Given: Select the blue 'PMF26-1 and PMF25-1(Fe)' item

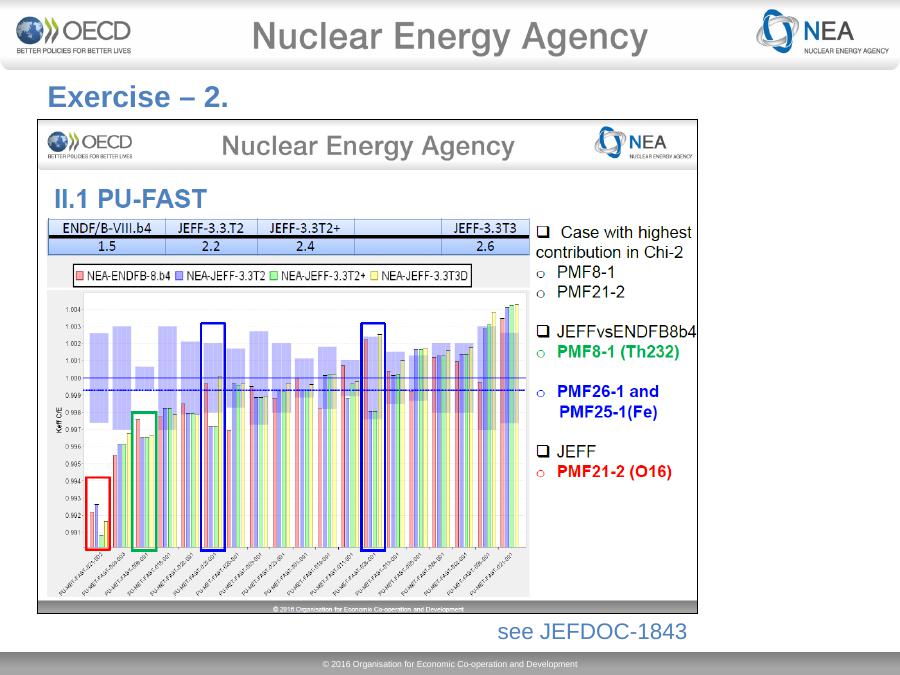Looking at the screenshot, I should pos(607,401).
